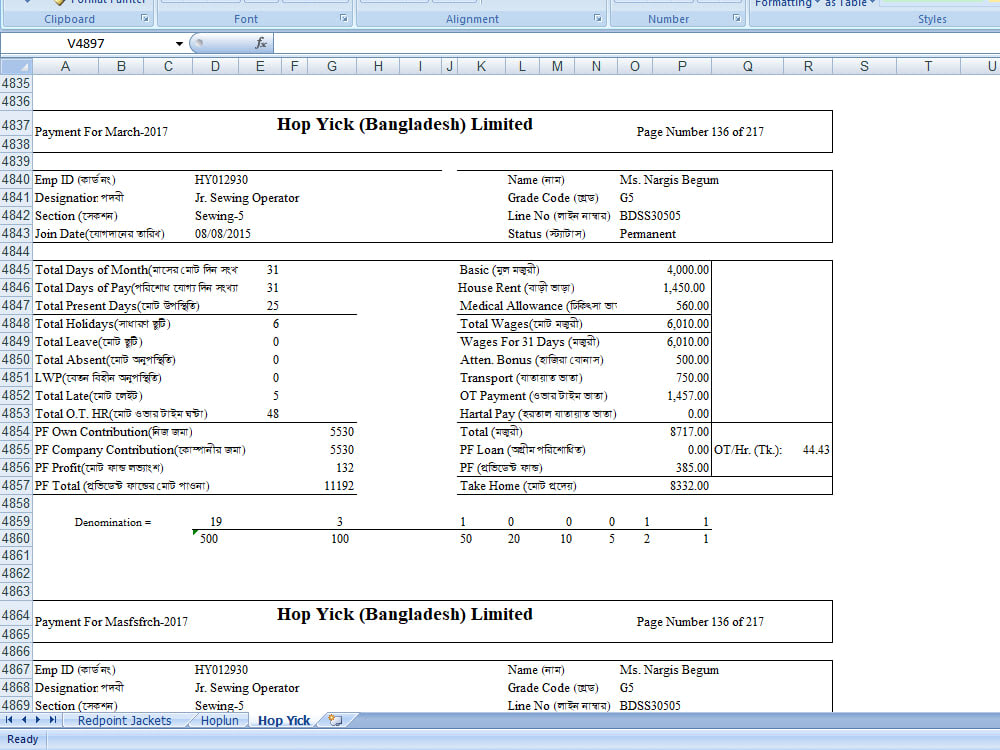
Task: Go to the previous sheet tab arrow
Action: click(x=24, y=719)
